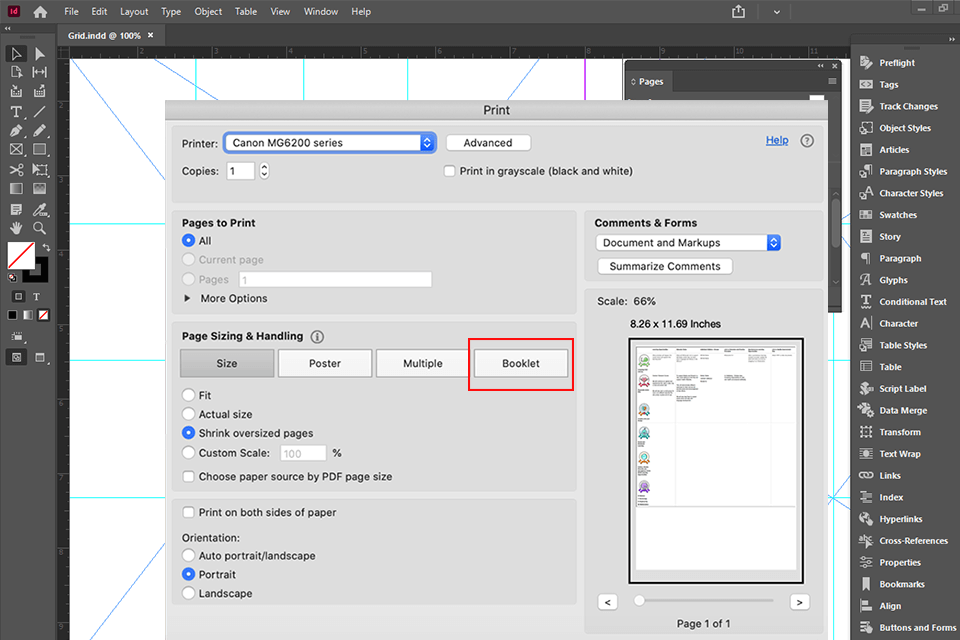Click the page preview slider handle
This screenshot has height=640, width=960.
point(639,601)
